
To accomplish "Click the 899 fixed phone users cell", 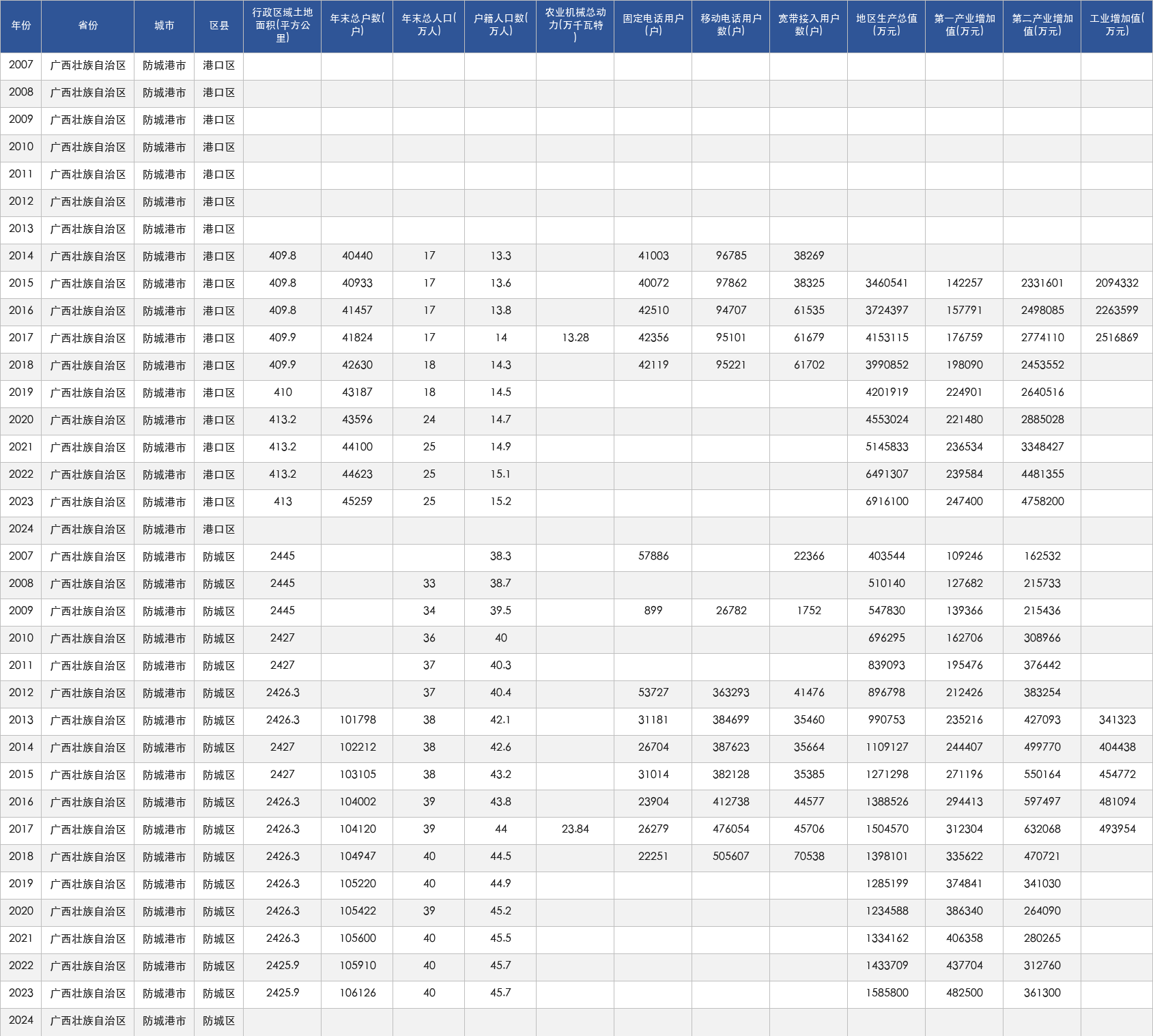I will [653, 611].
